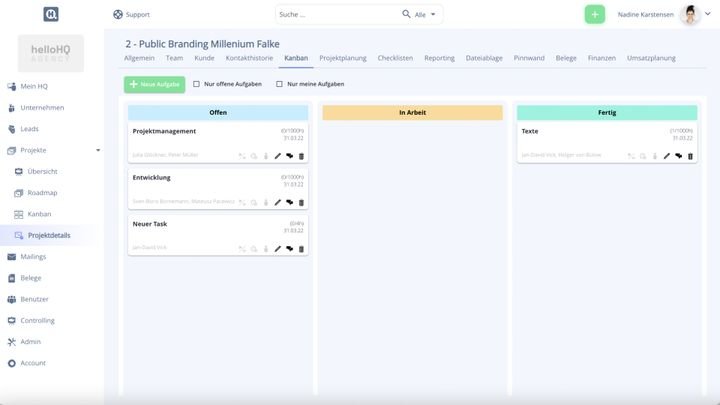Tick the 'Nur meine Aufgaben' checkbox
The height and width of the screenshot is (405, 720).
(281, 84)
